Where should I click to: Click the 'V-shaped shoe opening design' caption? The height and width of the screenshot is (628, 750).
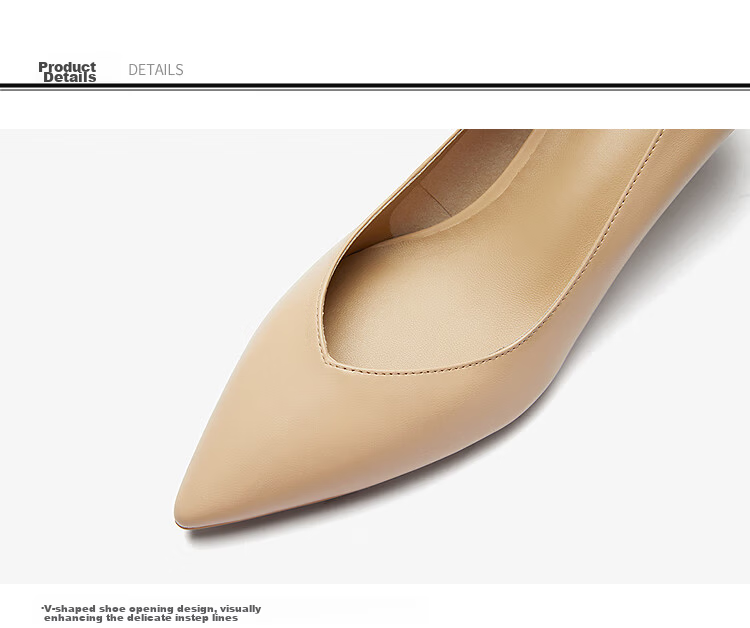point(151,613)
